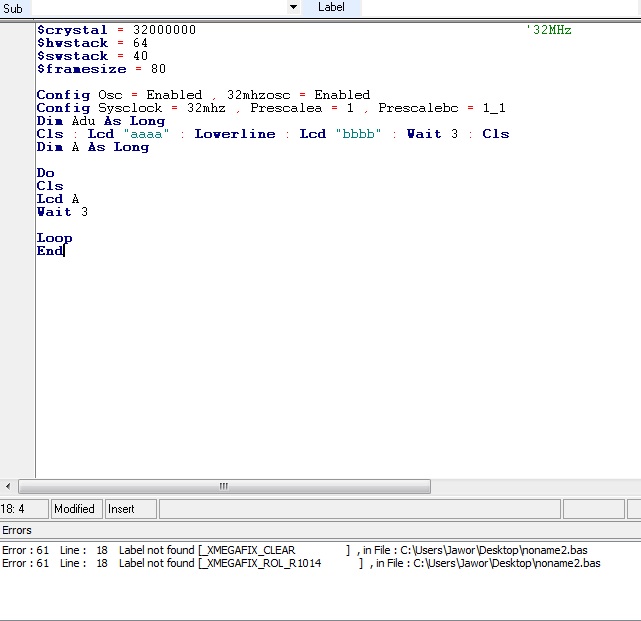Click the horizontal scrollbar left arrow
641x621 pixels.
(9, 487)
